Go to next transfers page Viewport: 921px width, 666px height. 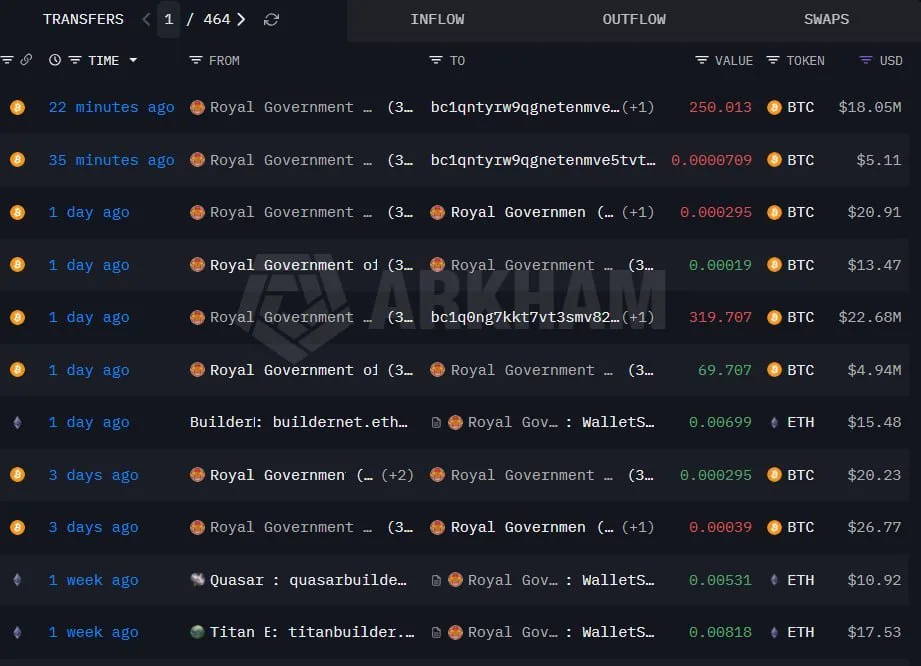(x=241, y=19)
